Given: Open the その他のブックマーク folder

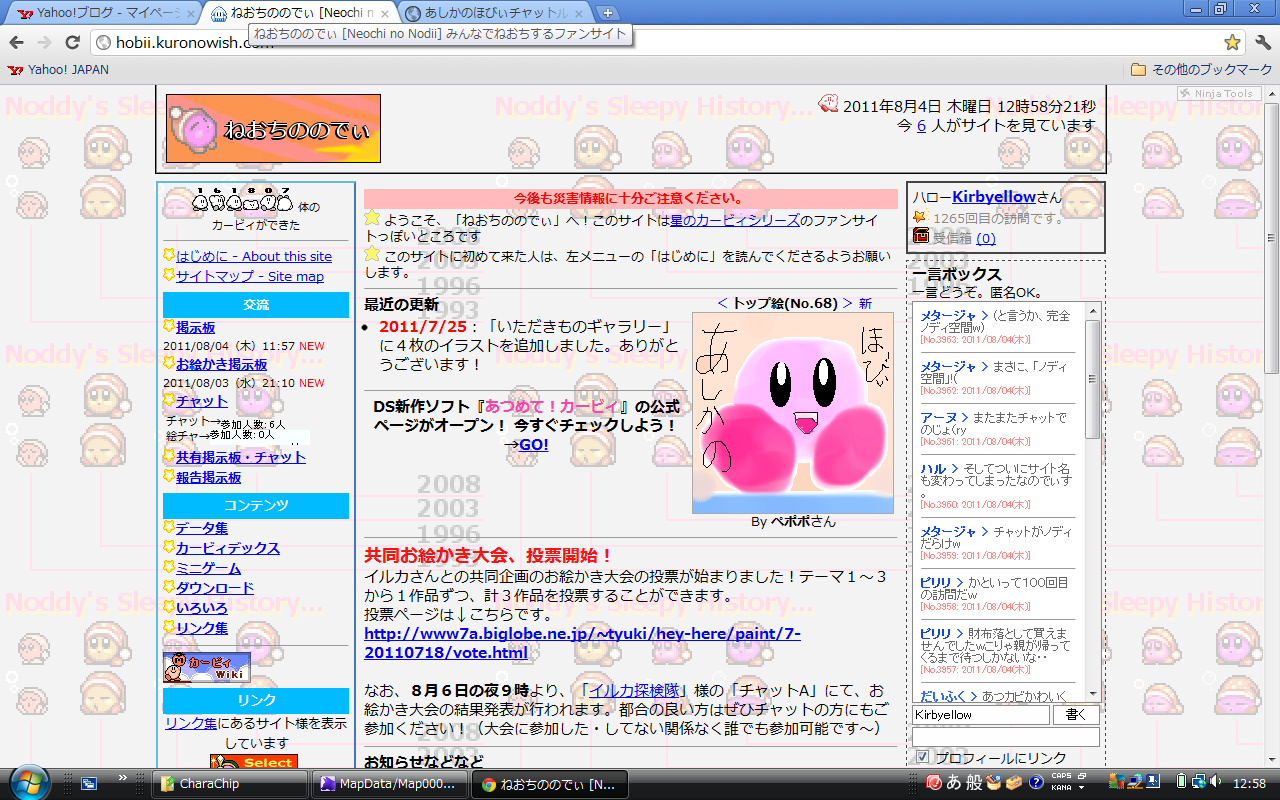Looking at the screenshot, I should [1201, 70].
